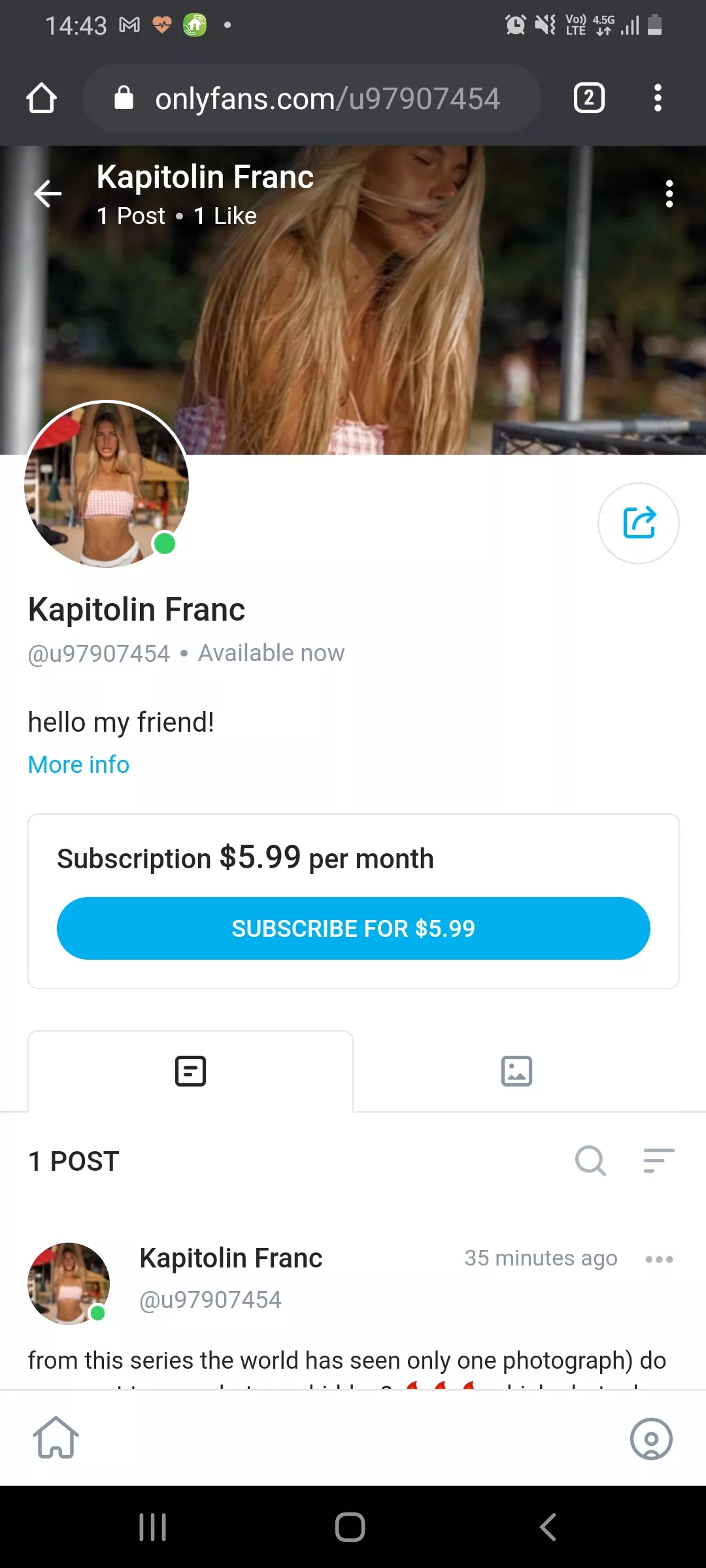Open the browser overflow menu

click(x=658, y=98)
